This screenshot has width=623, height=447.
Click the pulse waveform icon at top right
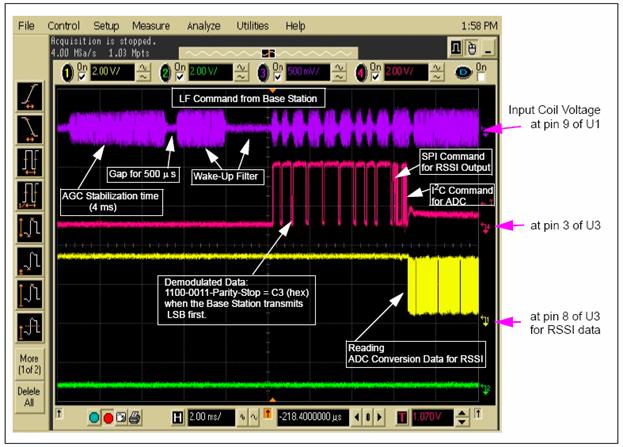[x=456, y=48]
